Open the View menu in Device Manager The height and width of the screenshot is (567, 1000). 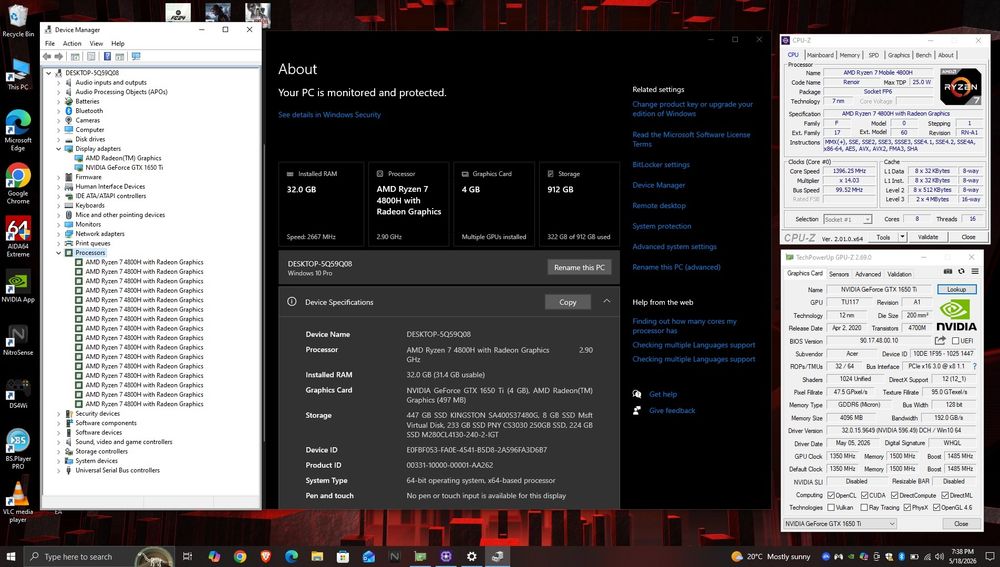pyautogui.click(x=96, y=43)
